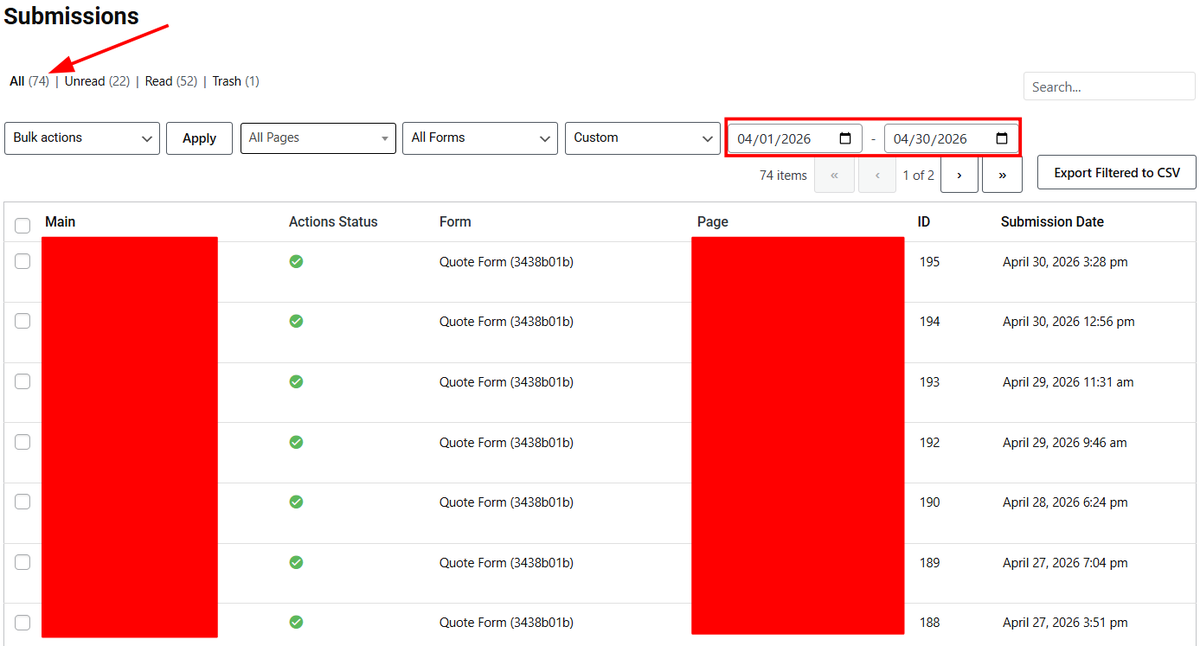Open the start date calendar picker icon

[845, 138]
